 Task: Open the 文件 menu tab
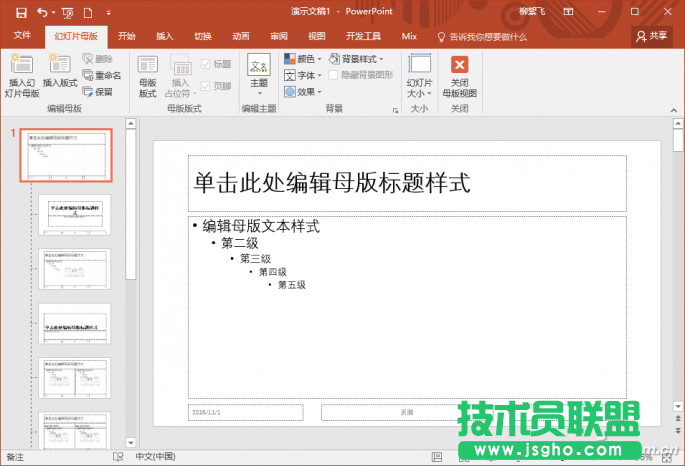click(22, 35)
